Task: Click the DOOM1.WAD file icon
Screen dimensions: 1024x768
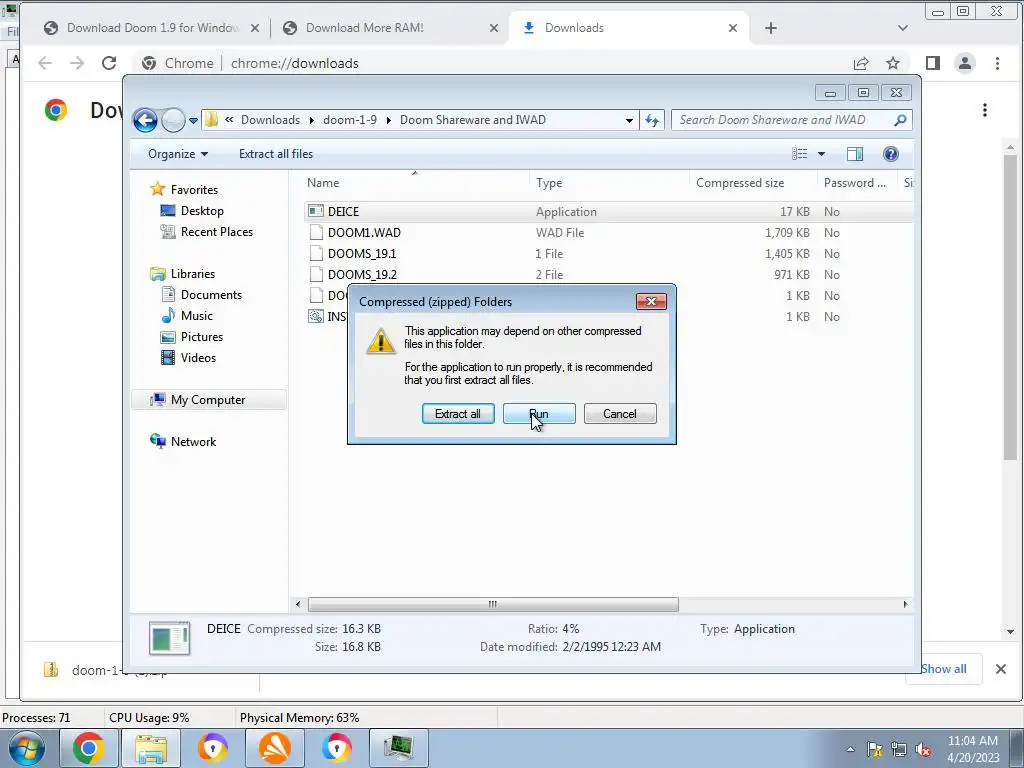Action: coord(316,232)
